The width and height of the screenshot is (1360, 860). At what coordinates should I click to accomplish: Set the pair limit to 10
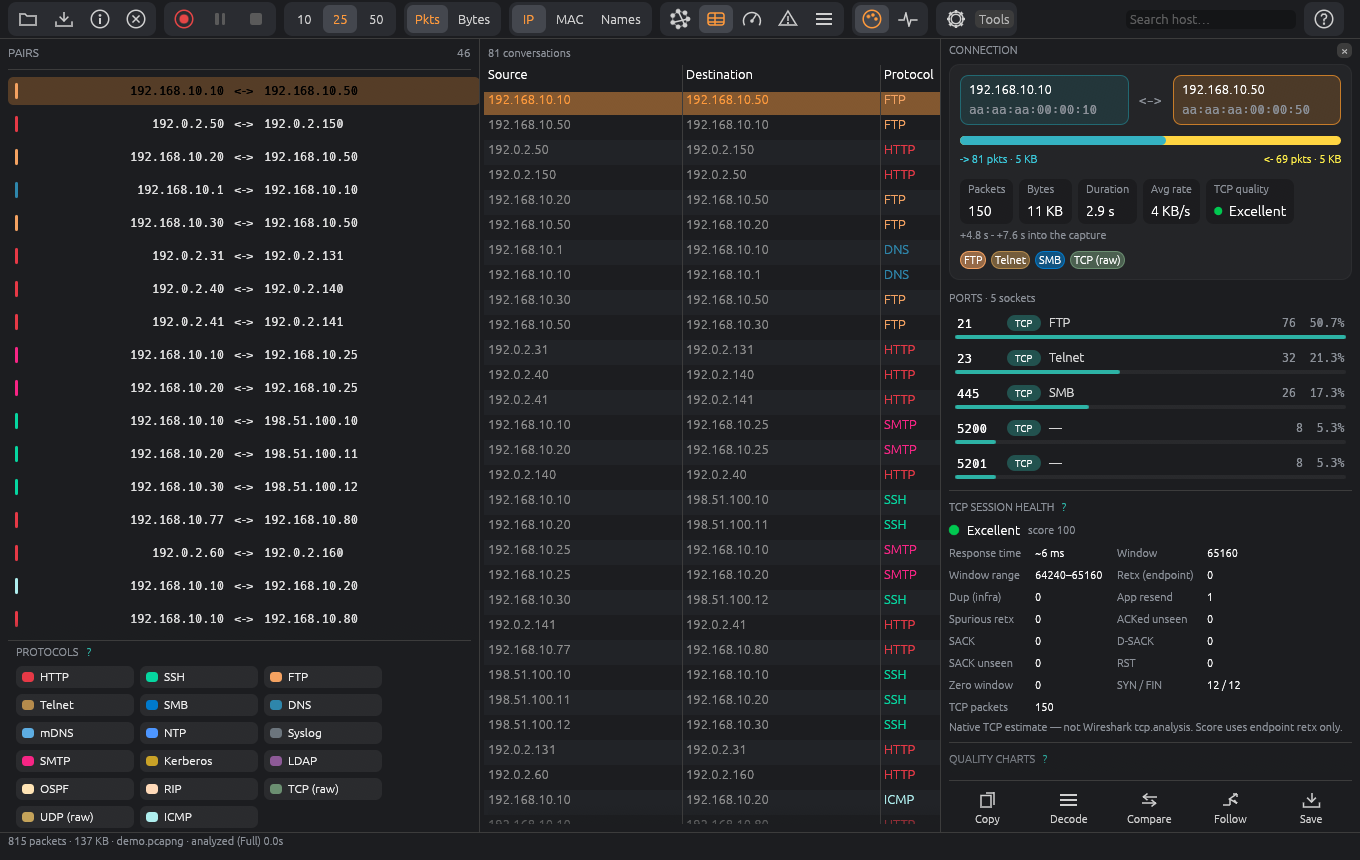tap(304, 19)
